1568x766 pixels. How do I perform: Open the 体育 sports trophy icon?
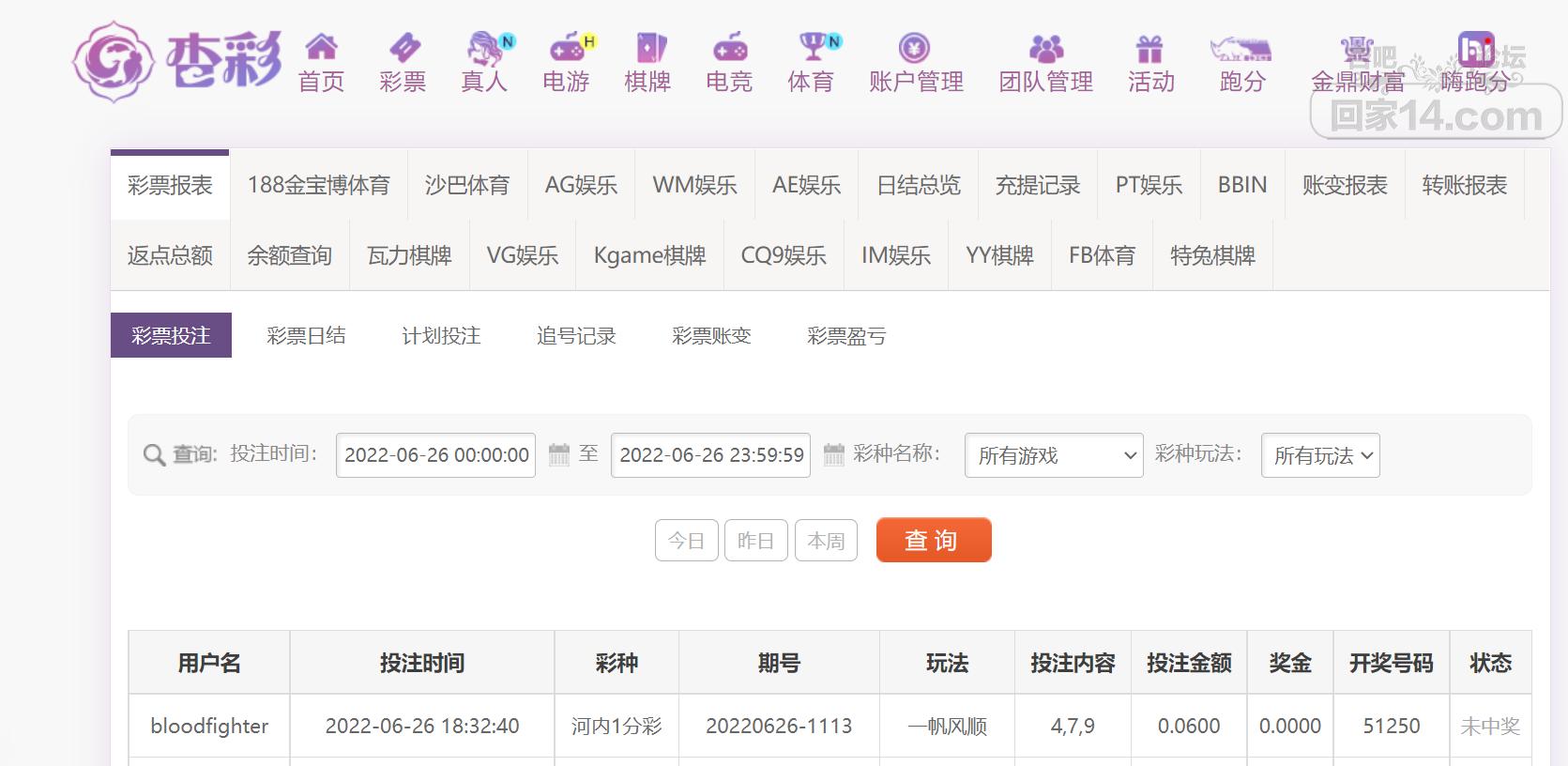coord(812,46)
